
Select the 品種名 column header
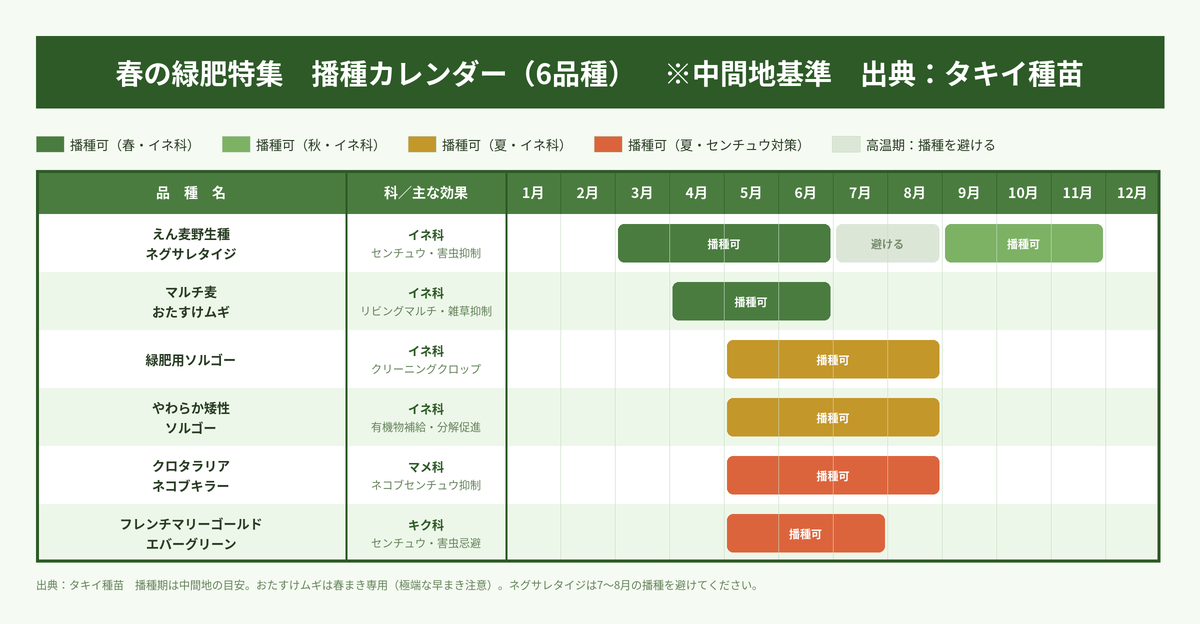pyautogui.click(x=192, y=193)
